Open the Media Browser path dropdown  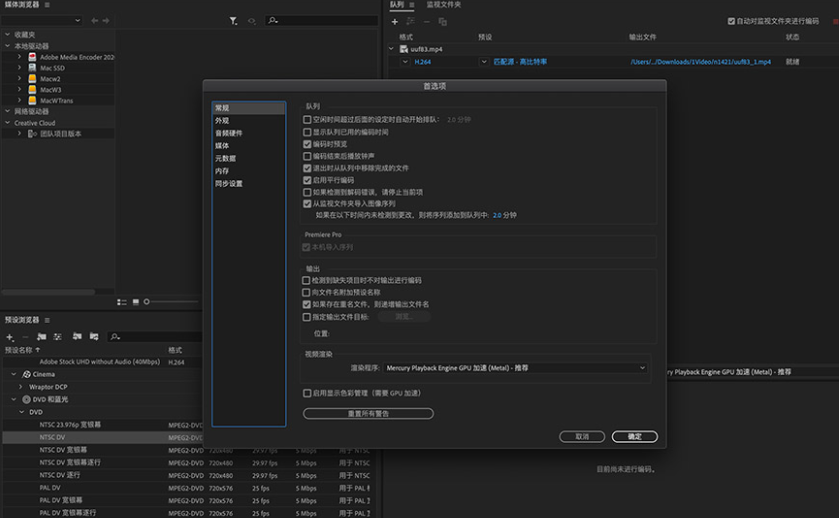(x=42, y=21)
